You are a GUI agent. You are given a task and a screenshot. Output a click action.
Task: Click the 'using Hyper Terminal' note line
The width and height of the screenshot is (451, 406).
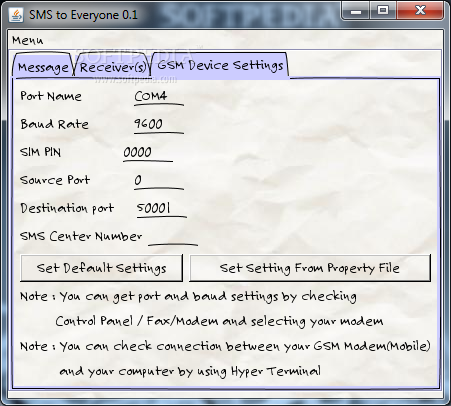(x=190, y=371)
